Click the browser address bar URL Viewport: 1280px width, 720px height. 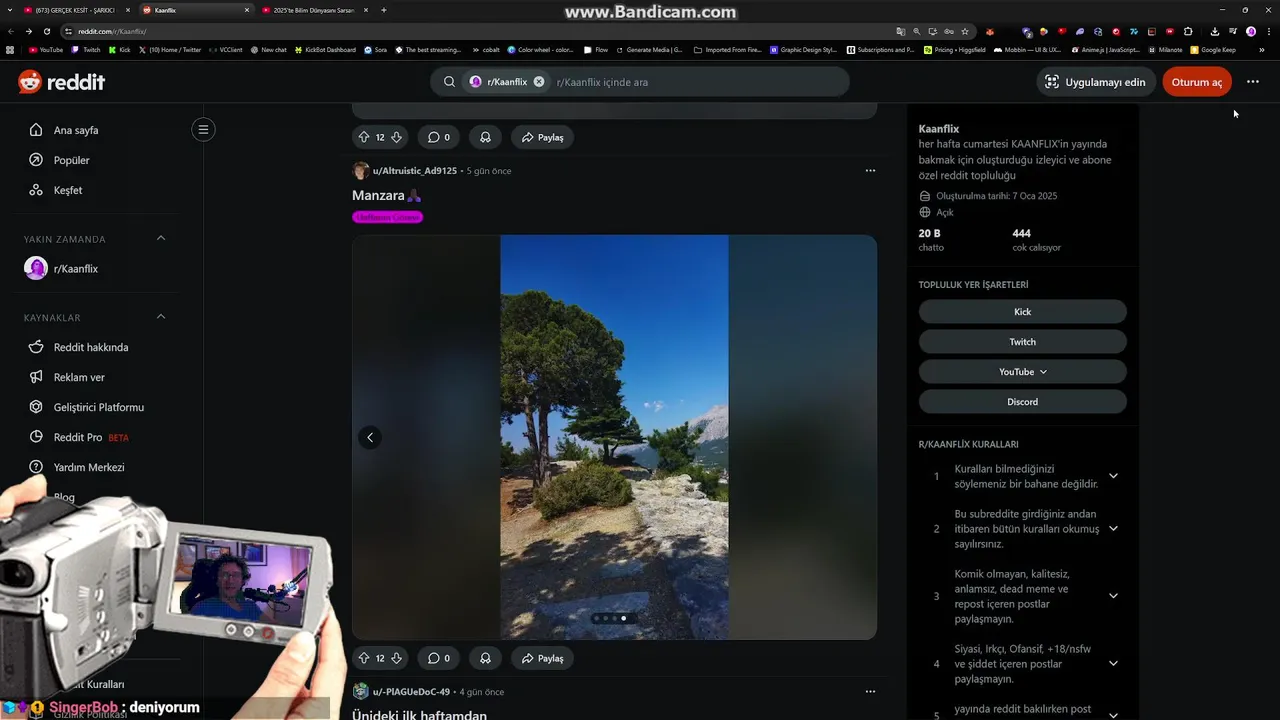coord(112,31)
